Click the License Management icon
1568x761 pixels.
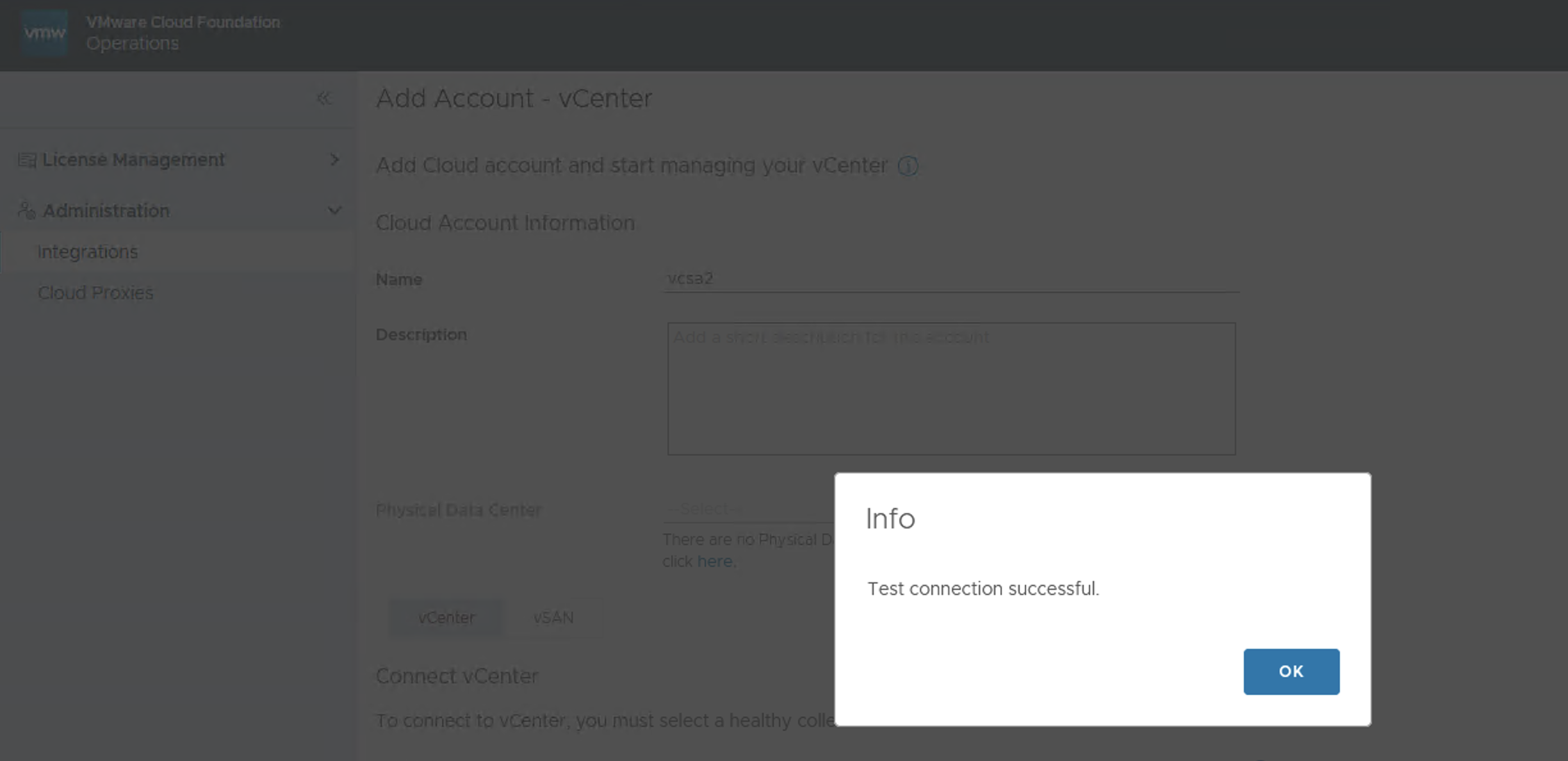point(26,160)
